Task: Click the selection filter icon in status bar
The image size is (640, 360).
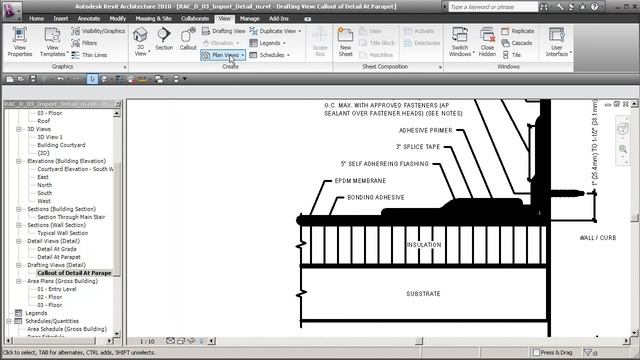Action: [588, 352]
